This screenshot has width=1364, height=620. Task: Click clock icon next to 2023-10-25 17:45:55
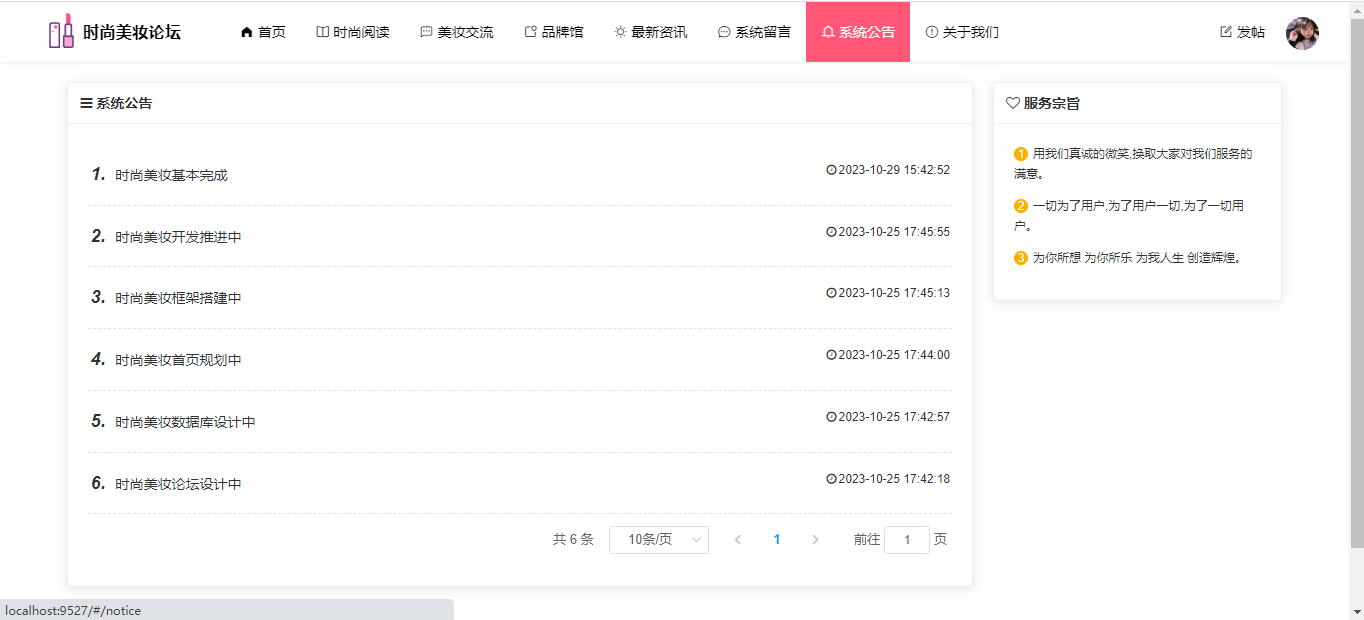[831, 232]
